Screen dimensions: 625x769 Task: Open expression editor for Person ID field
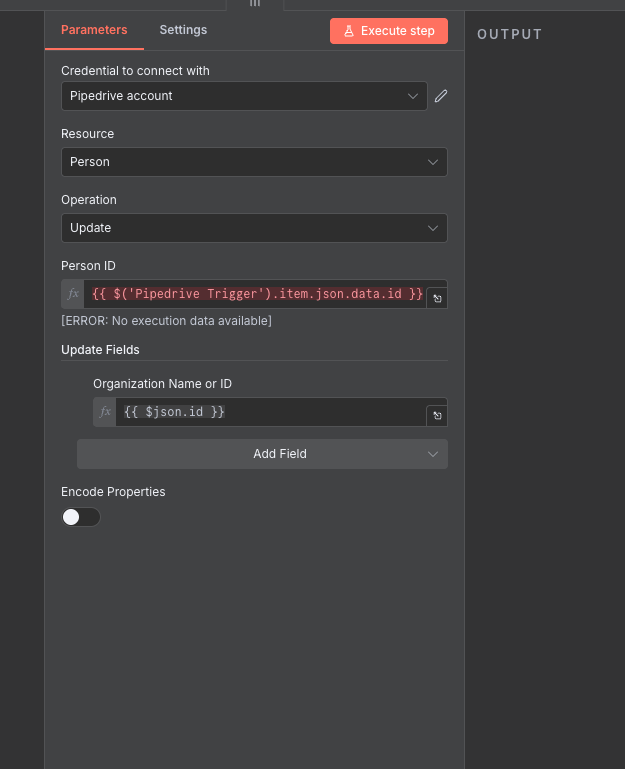[437, 298]
